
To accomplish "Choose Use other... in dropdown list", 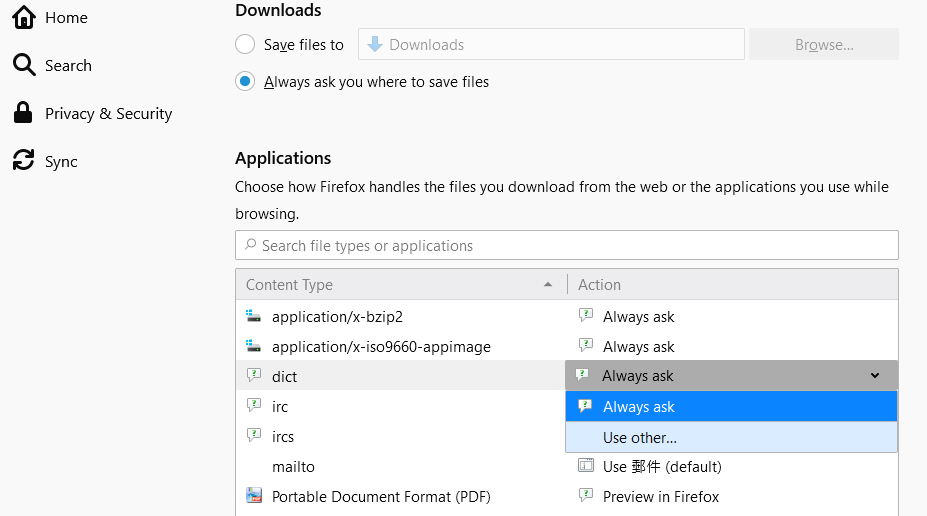I will click(x=731, y=437).
